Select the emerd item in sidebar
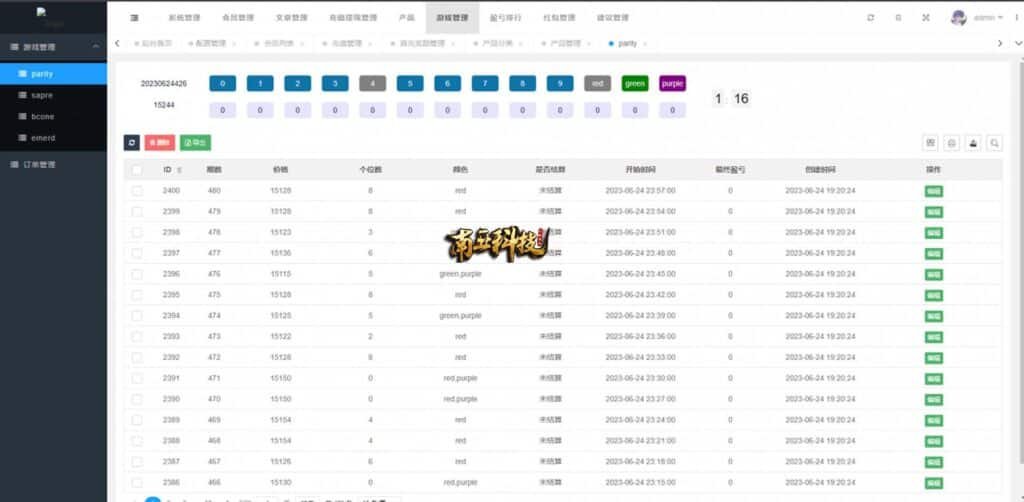The width and height of the screenshot is (1024, 502). [x=43, y=138]
